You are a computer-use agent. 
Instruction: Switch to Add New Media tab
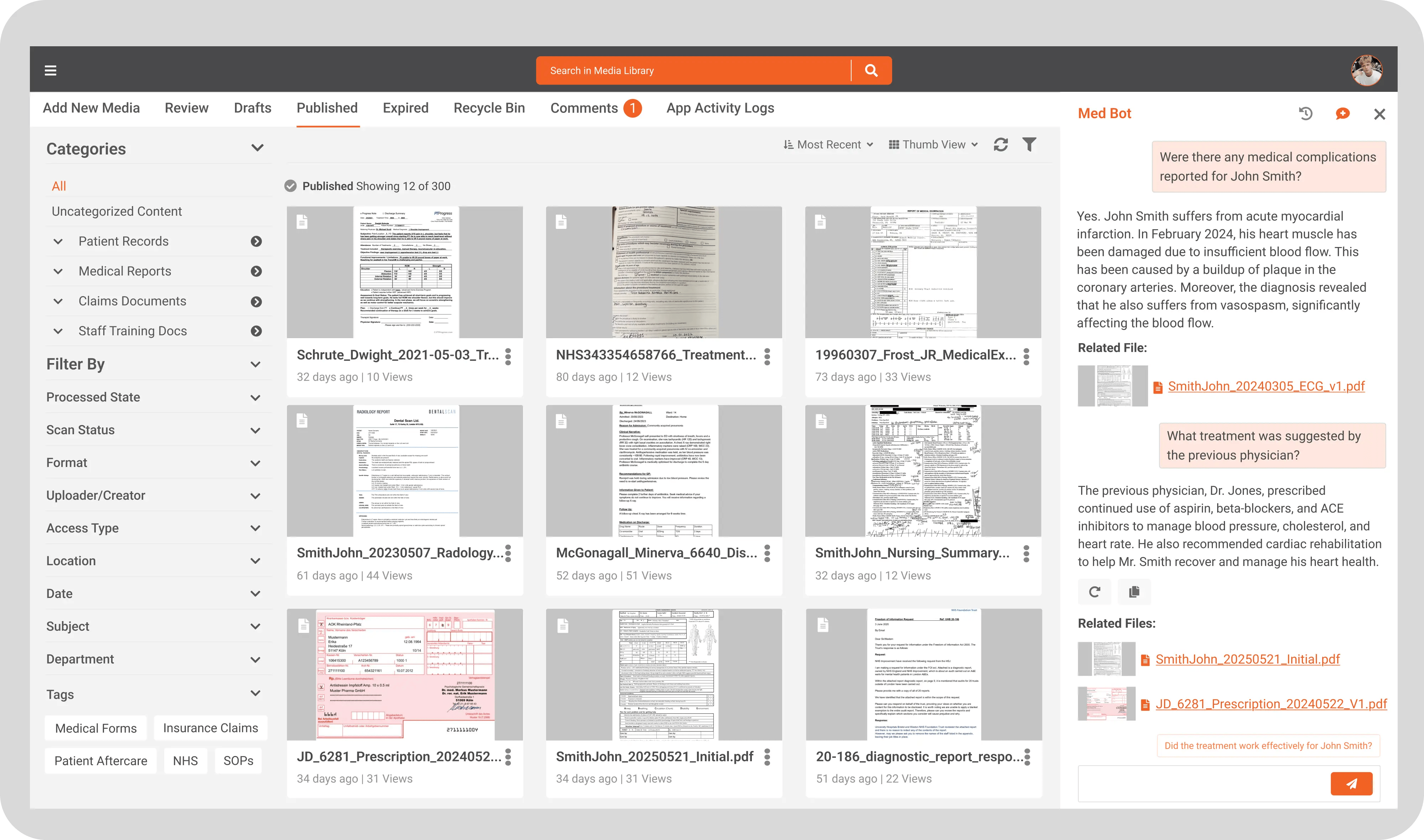91,108
